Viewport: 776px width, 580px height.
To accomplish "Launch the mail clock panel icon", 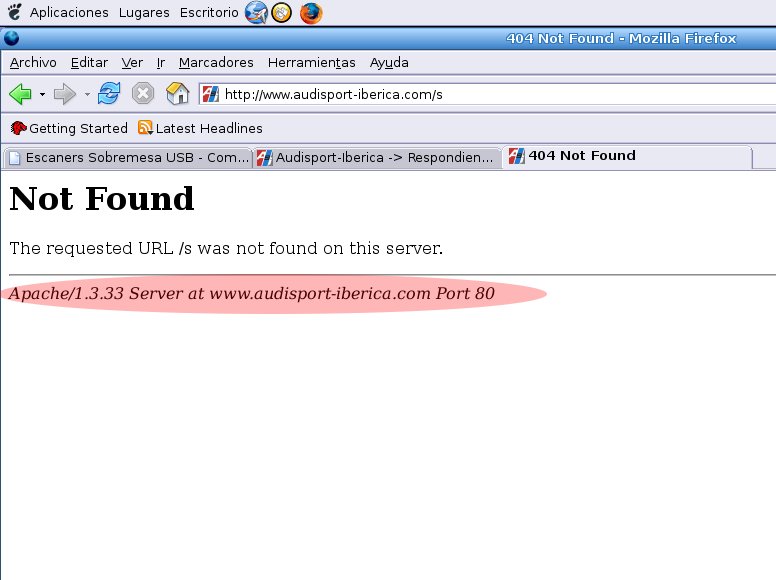I will (282, 12).
